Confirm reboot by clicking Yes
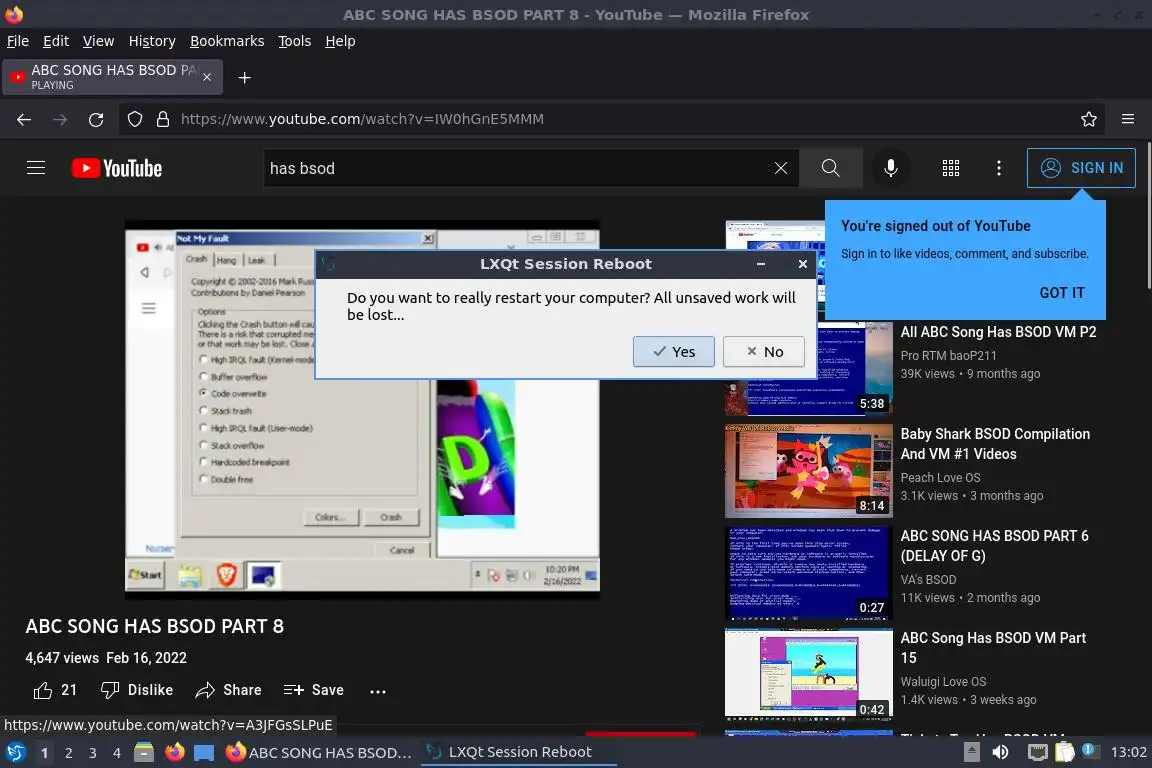 (x=674, y=352)
